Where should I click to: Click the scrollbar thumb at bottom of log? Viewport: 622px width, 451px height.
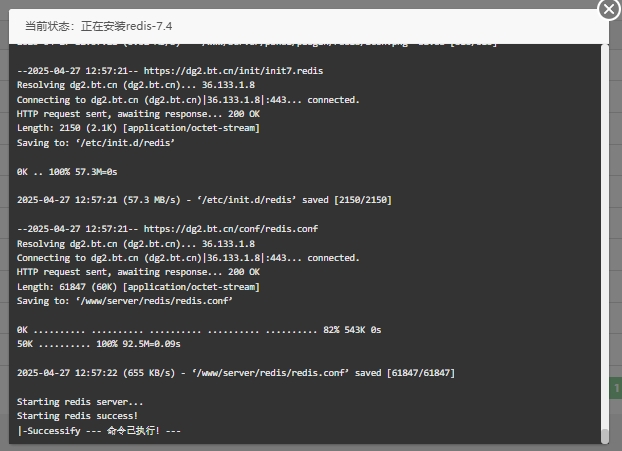coord(605,436)
